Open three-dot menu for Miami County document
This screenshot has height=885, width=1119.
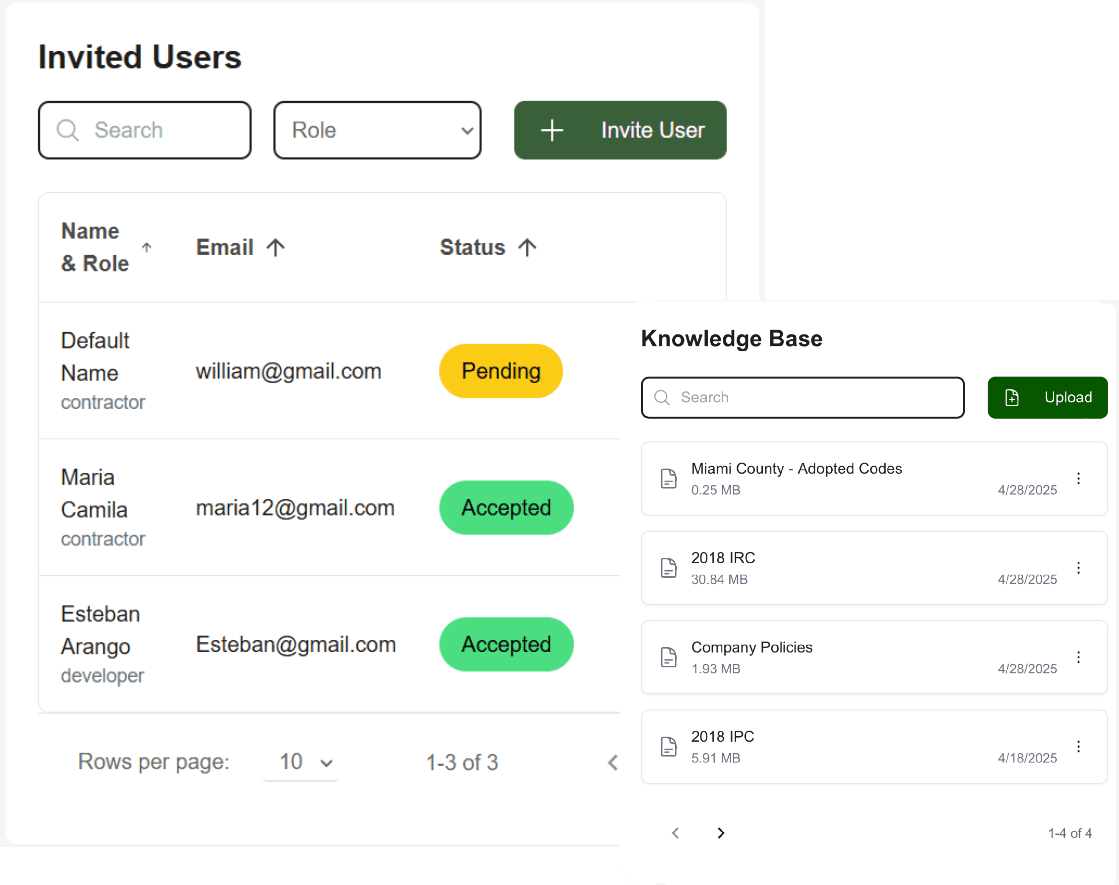point(1078,479)
